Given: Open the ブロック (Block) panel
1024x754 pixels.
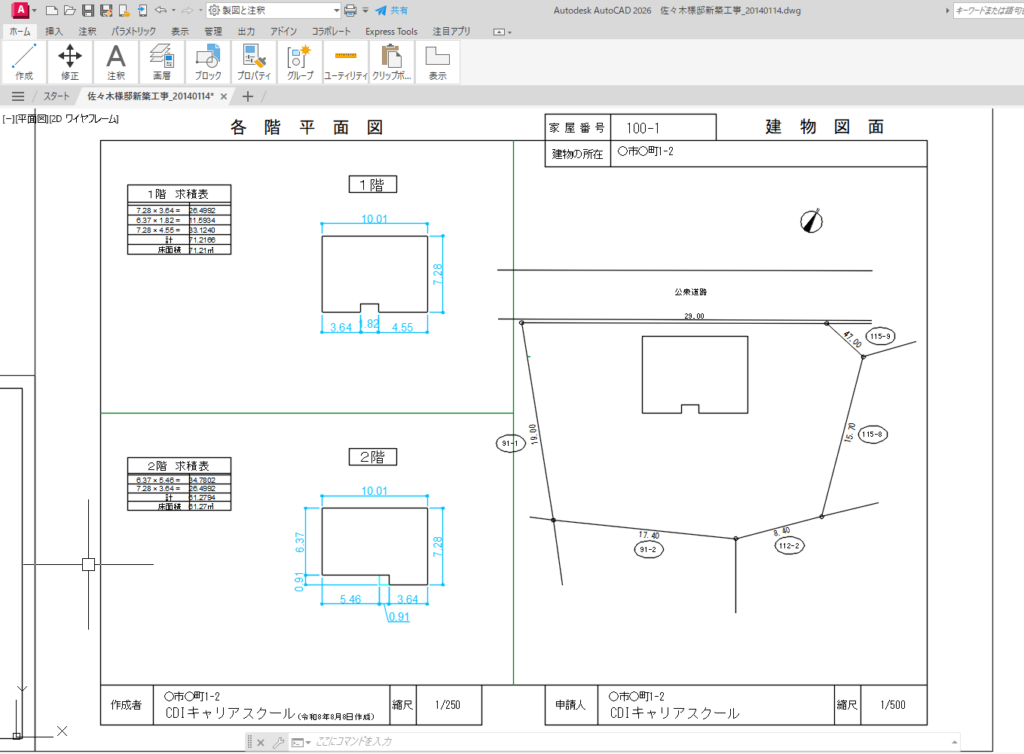Looking at the screenshot, I should pos(208,62).
